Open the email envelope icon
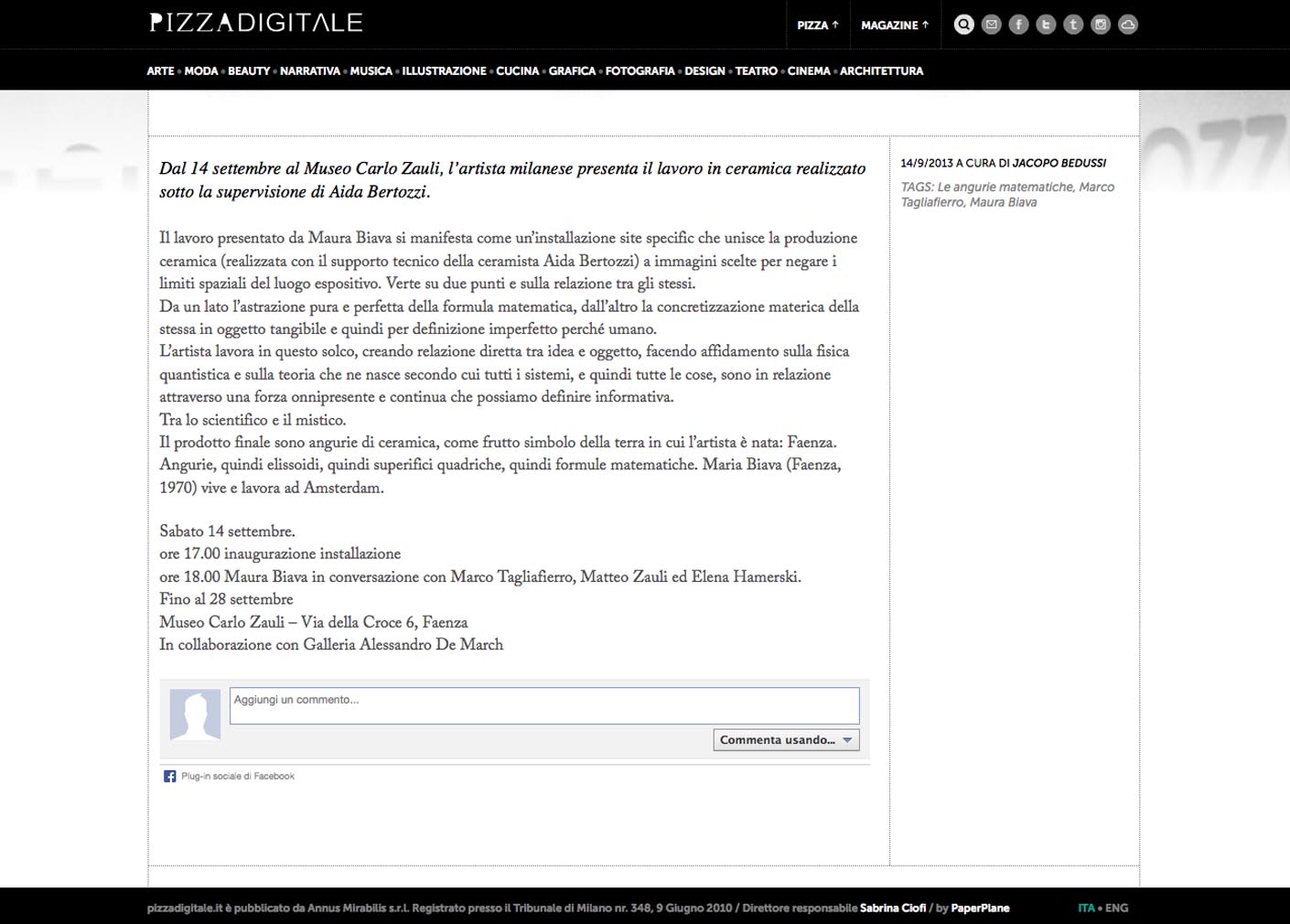1290x924 pixels. click(991, 25)
